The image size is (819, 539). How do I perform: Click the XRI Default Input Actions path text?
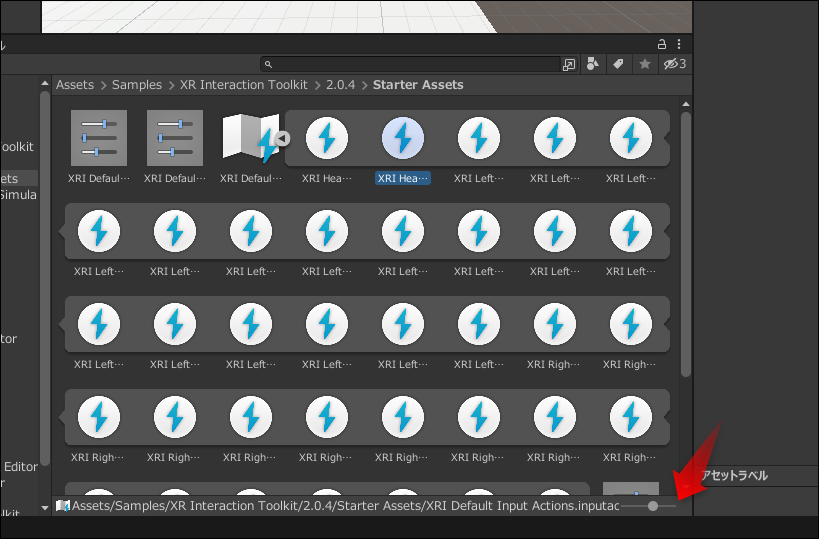point(345,506)
